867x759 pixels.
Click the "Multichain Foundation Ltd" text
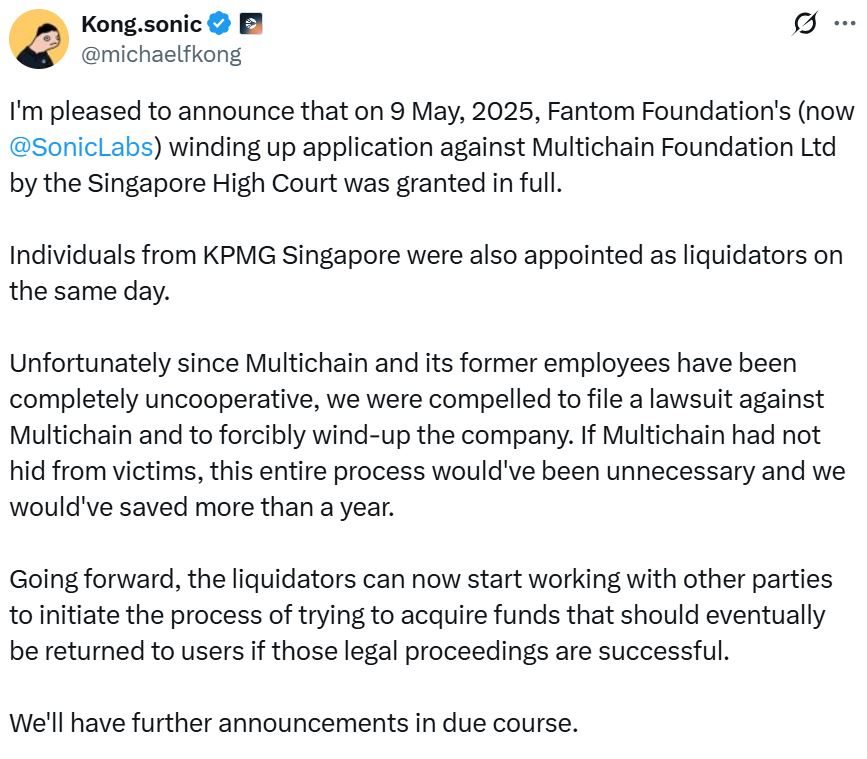[x=684, y=147]
